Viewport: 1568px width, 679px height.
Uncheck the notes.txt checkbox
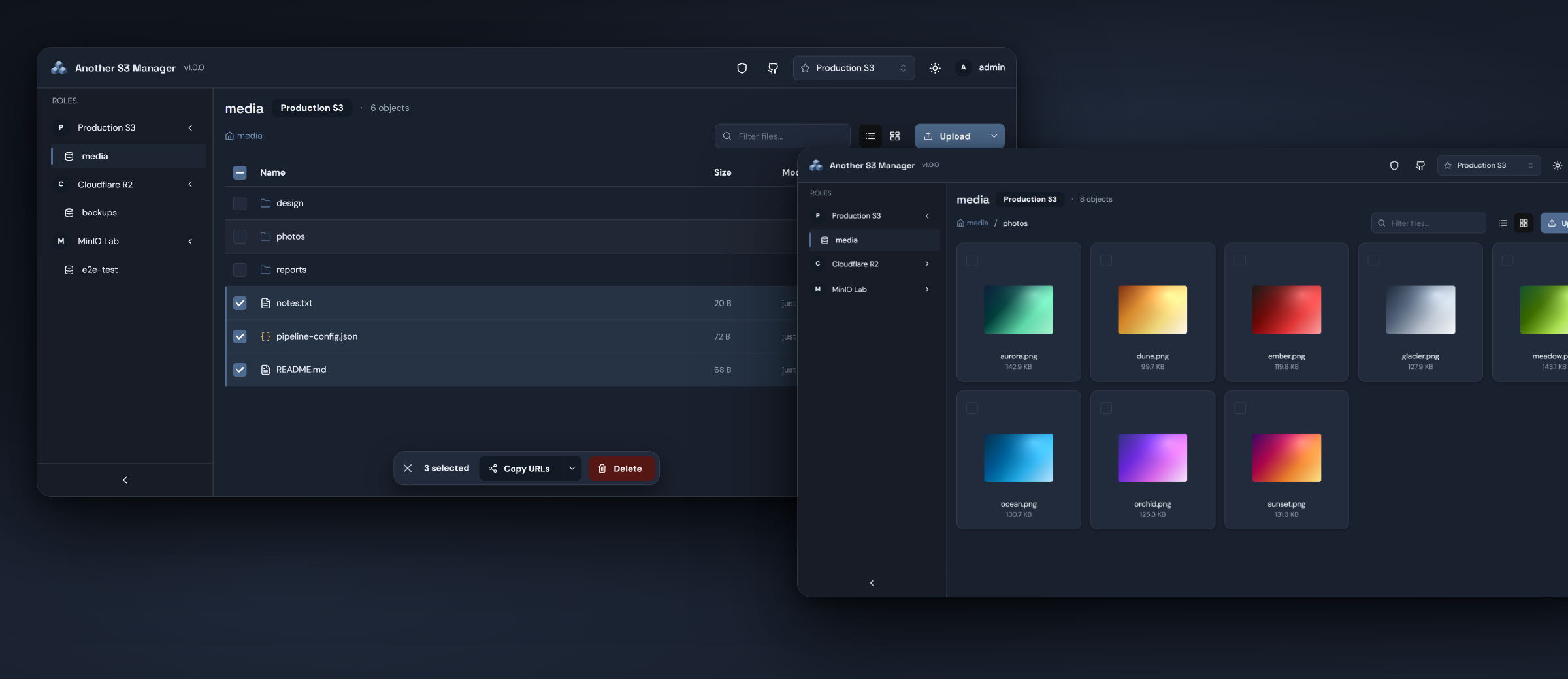click(x=240, y=303)
